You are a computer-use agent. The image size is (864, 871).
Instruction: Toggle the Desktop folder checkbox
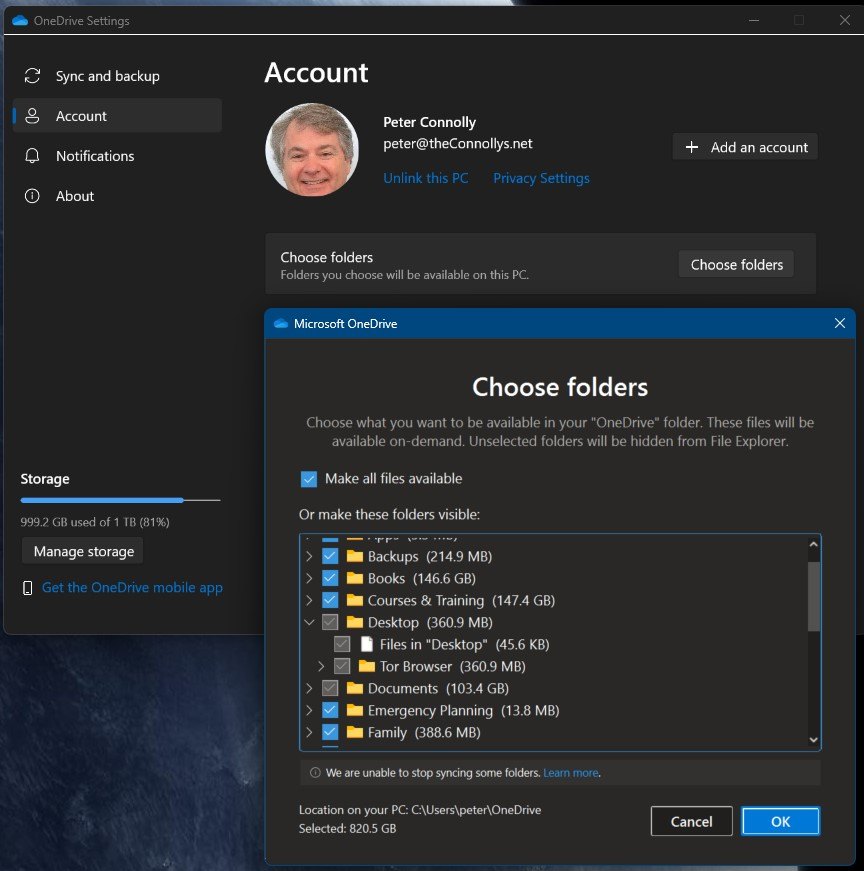330,622
